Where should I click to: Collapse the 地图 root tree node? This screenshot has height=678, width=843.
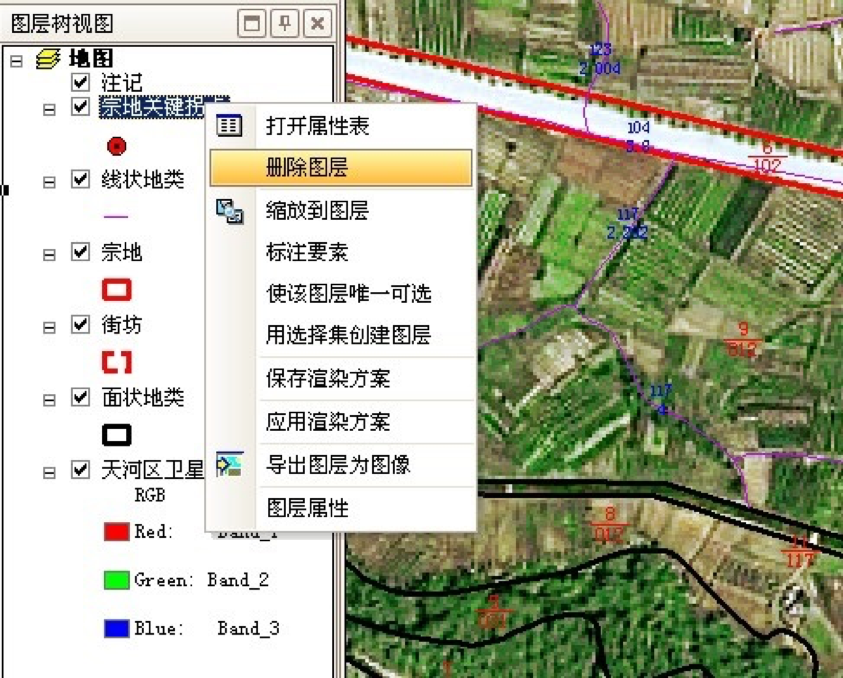tap(15, 60)
